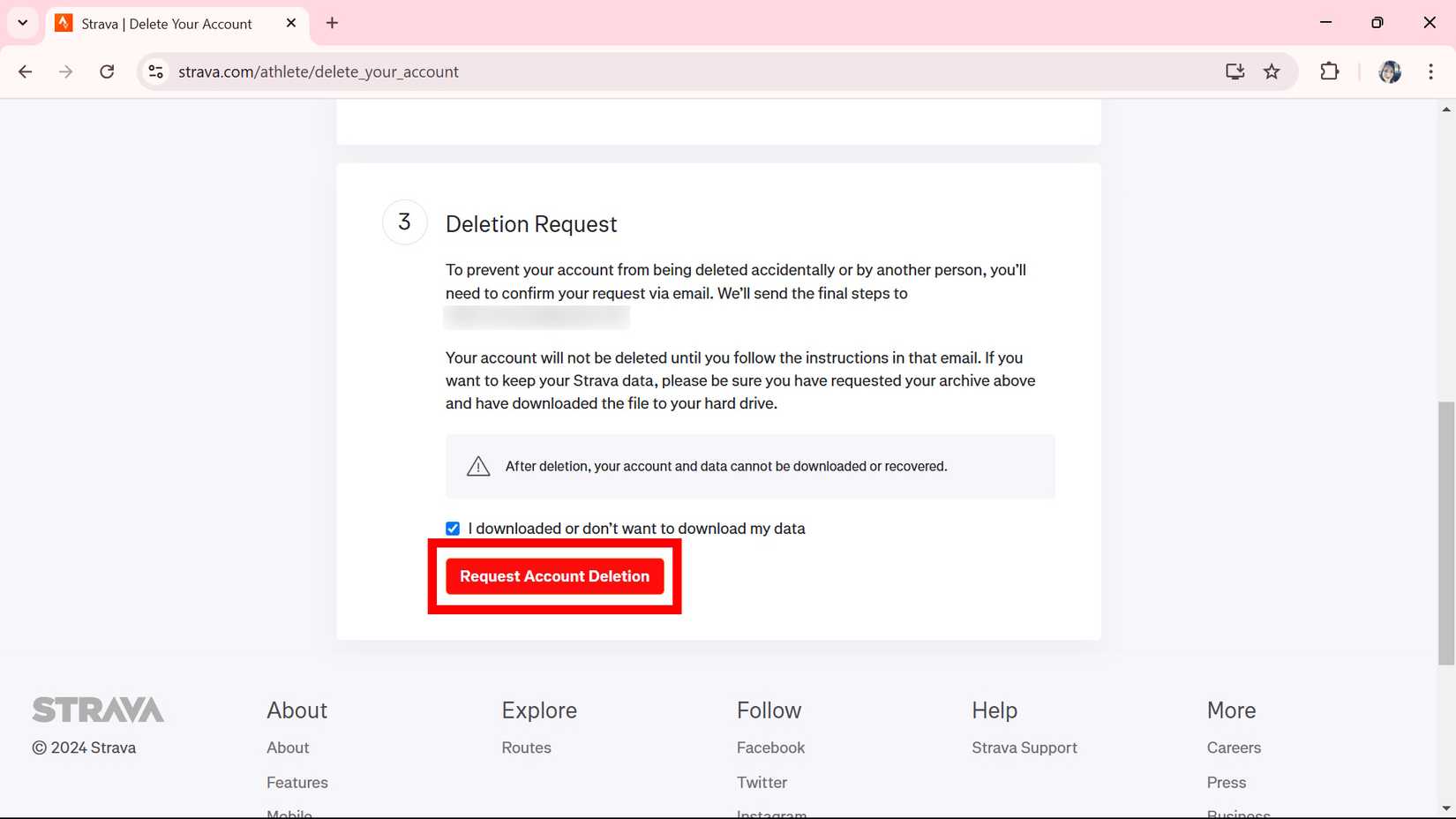This screenshot has height=819, width=1456.
Task: Bookmark this page with the star icon
Action: [x=1272, y=71]
